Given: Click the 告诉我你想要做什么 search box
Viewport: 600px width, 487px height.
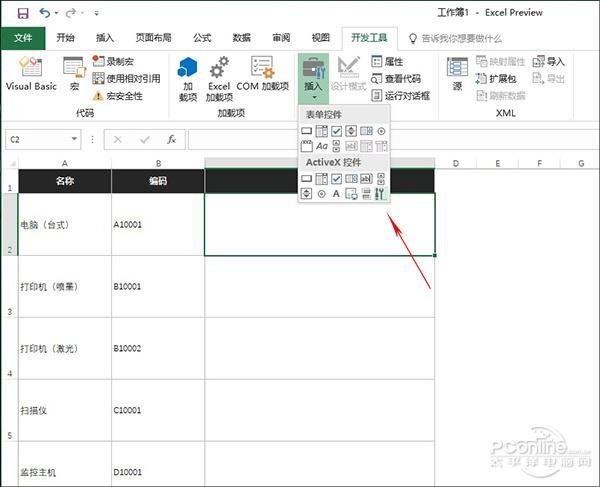Looking at the screenshot, I should tap(461, 37).
